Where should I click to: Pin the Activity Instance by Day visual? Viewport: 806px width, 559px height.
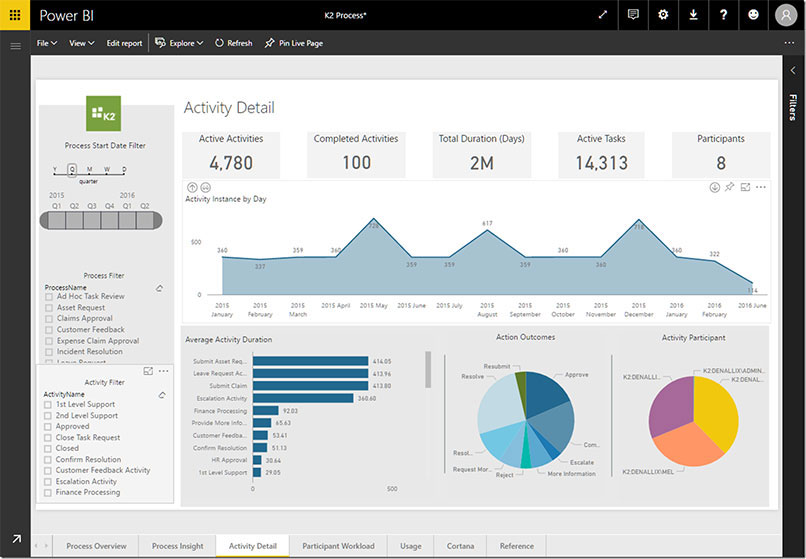(729, 187)
